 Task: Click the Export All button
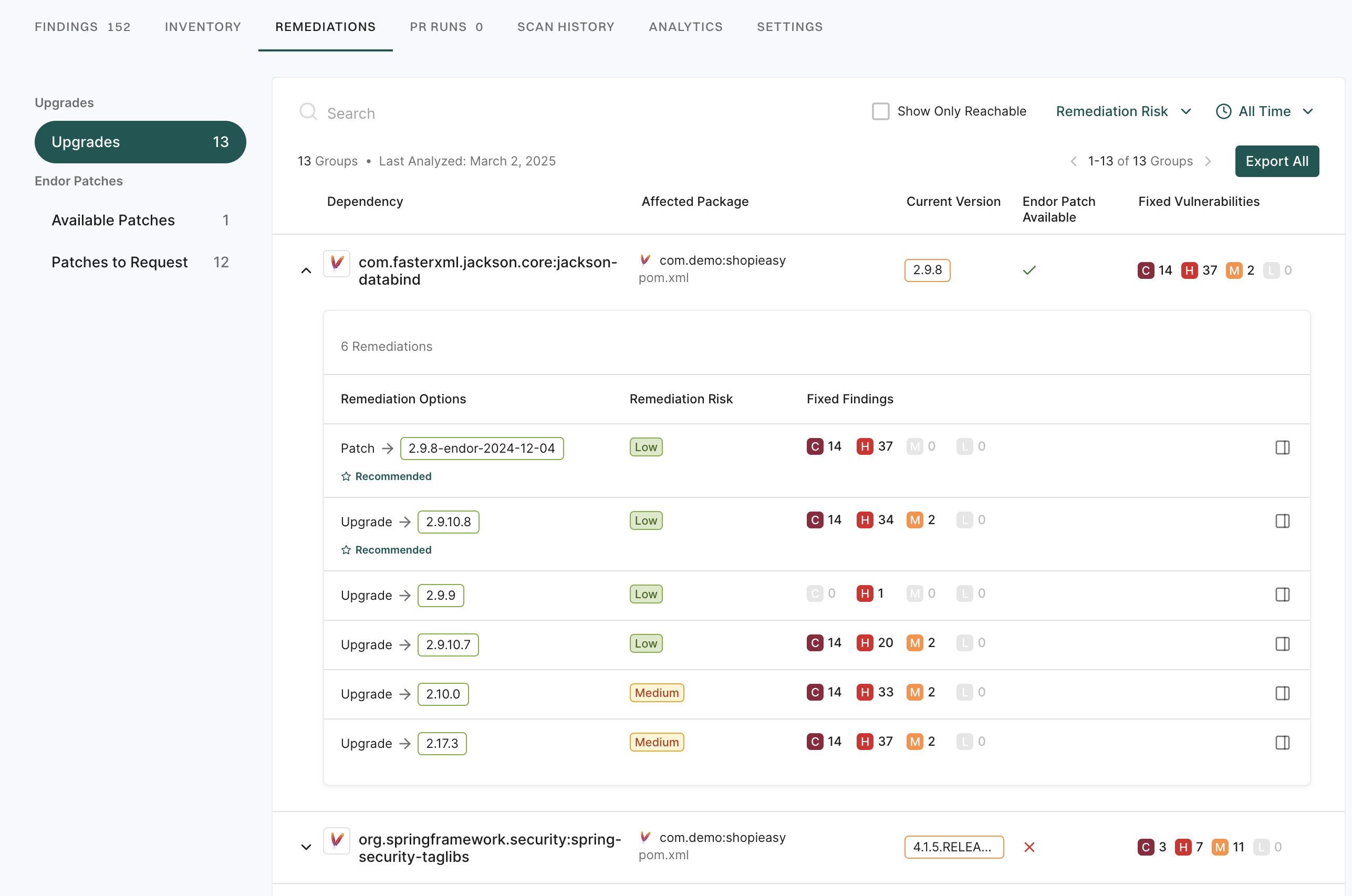(x=1277, y=161)
